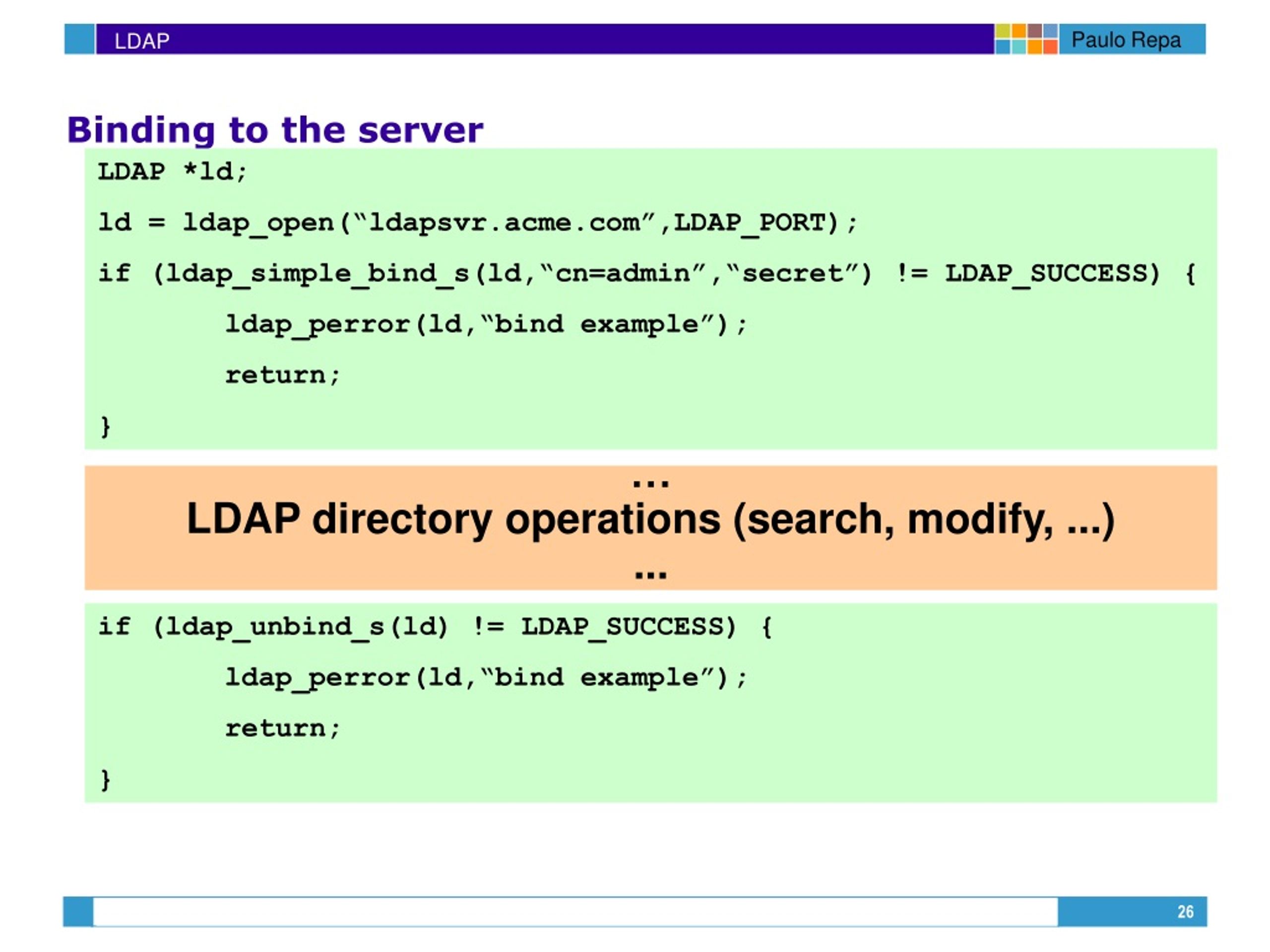Screen dimensions: 1270x952
Task: Click the closing brace of the bind block
Action: (105, 426)
